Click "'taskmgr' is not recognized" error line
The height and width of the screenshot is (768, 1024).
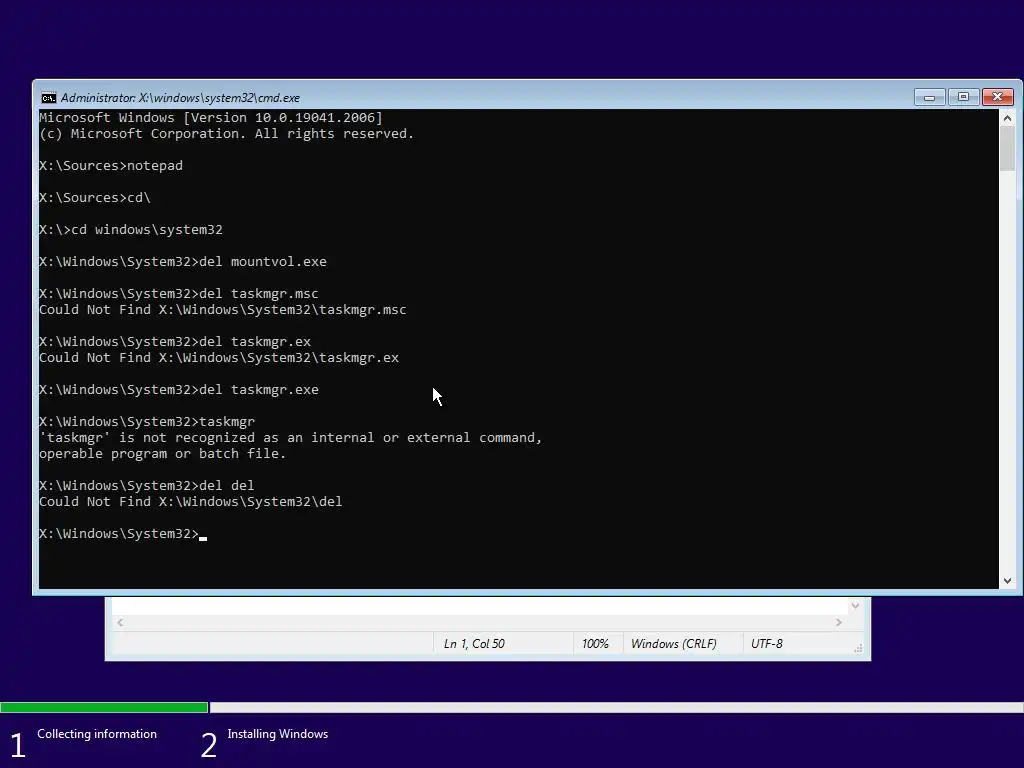pos(291,438)
